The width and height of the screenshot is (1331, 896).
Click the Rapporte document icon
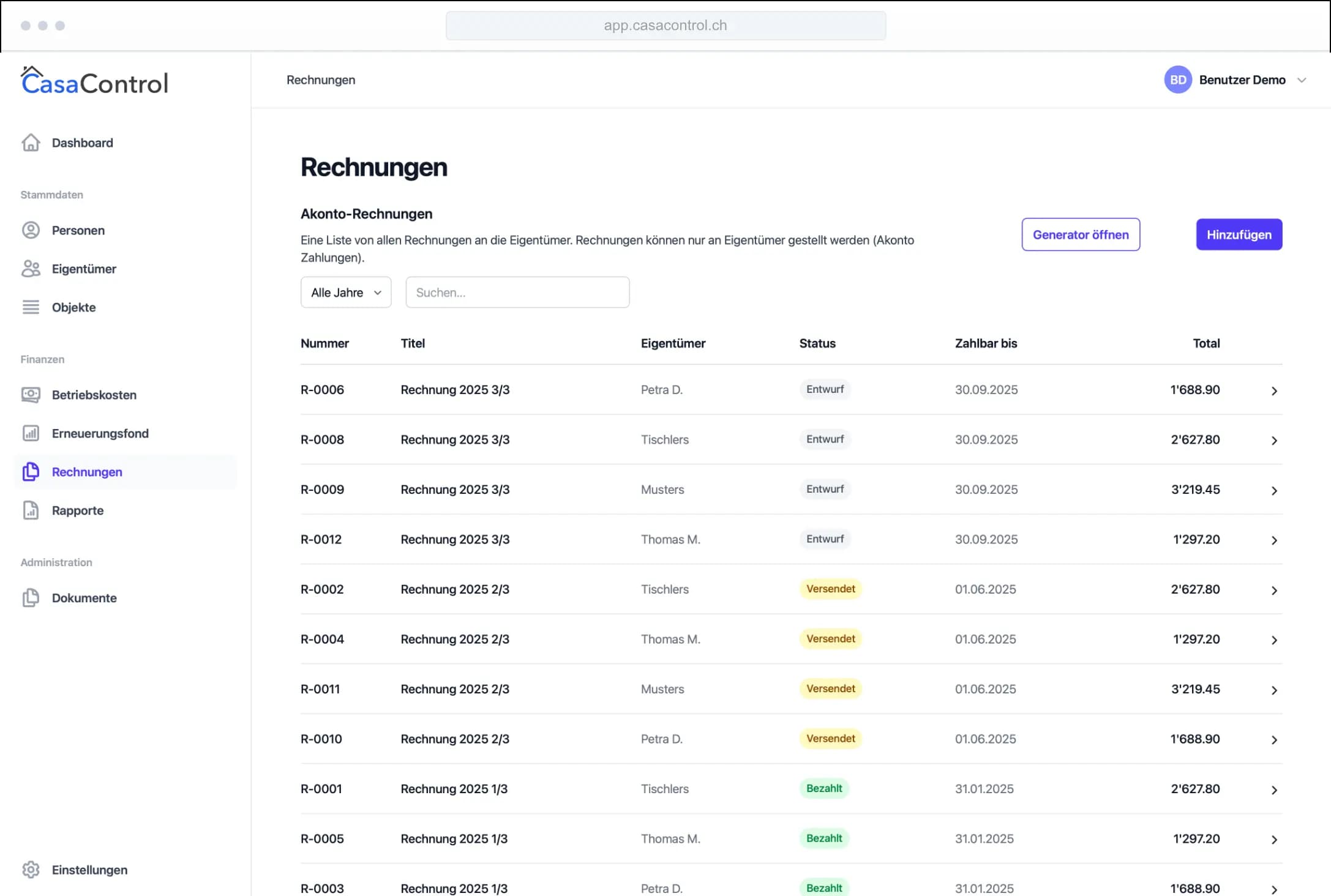point(31,510)
